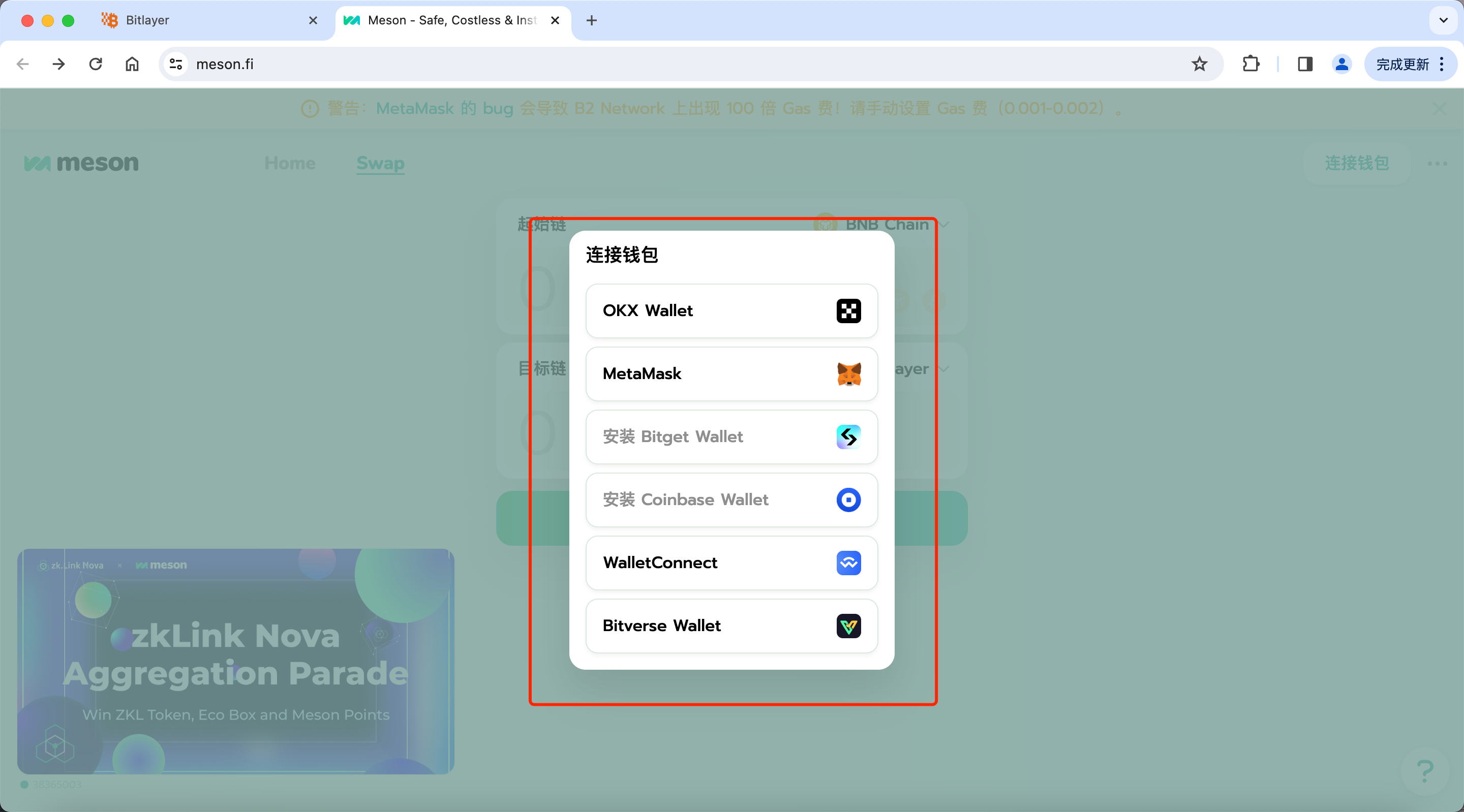The image size is (1464, 812).
Task: Click the WalletConnect logo icon
Action: 848,563
